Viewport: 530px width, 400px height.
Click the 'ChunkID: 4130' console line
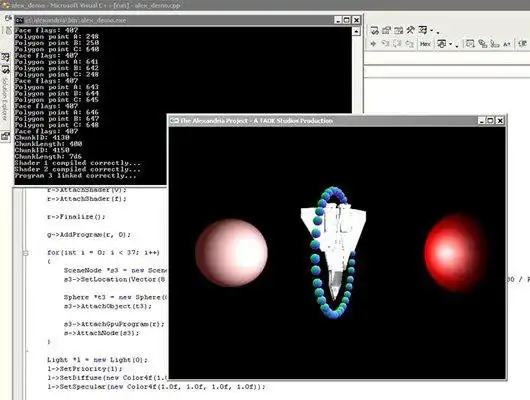[42, 138]
